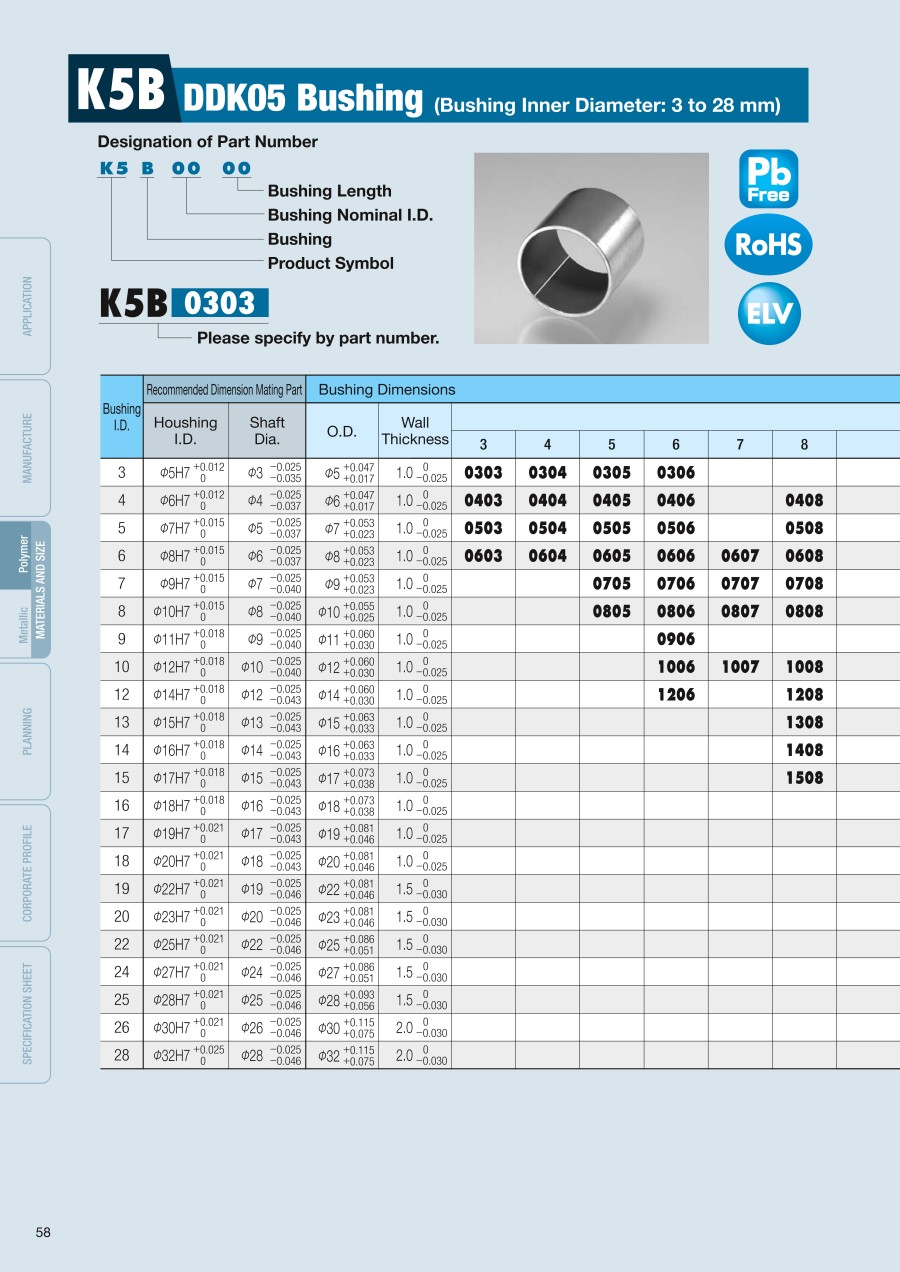Switch to the MANUFACTURE side tab
Viewport: 900px width, 1272px height.
pyautogui.click(x=27, y=448)
